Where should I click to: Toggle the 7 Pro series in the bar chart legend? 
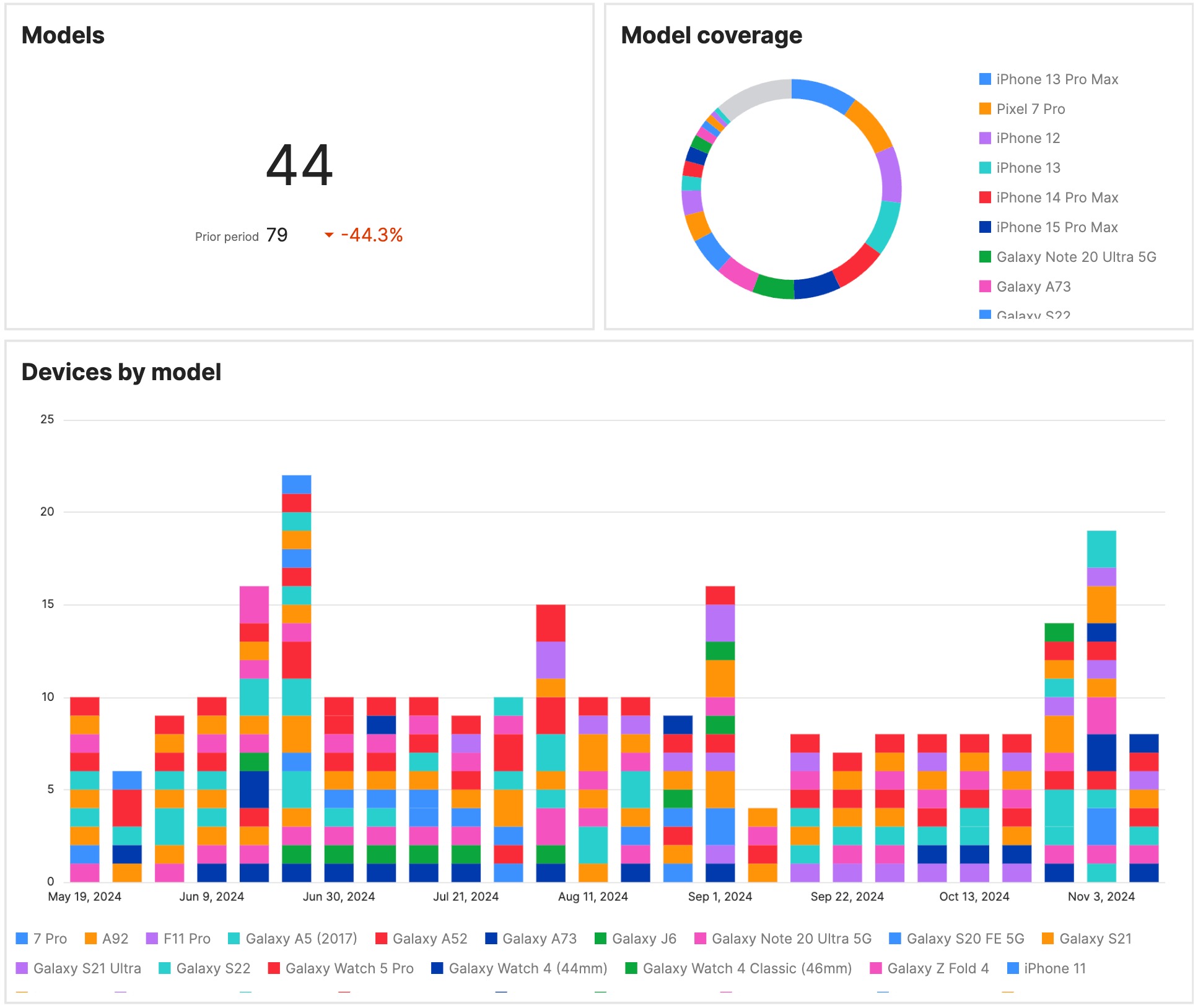[50, 938]
